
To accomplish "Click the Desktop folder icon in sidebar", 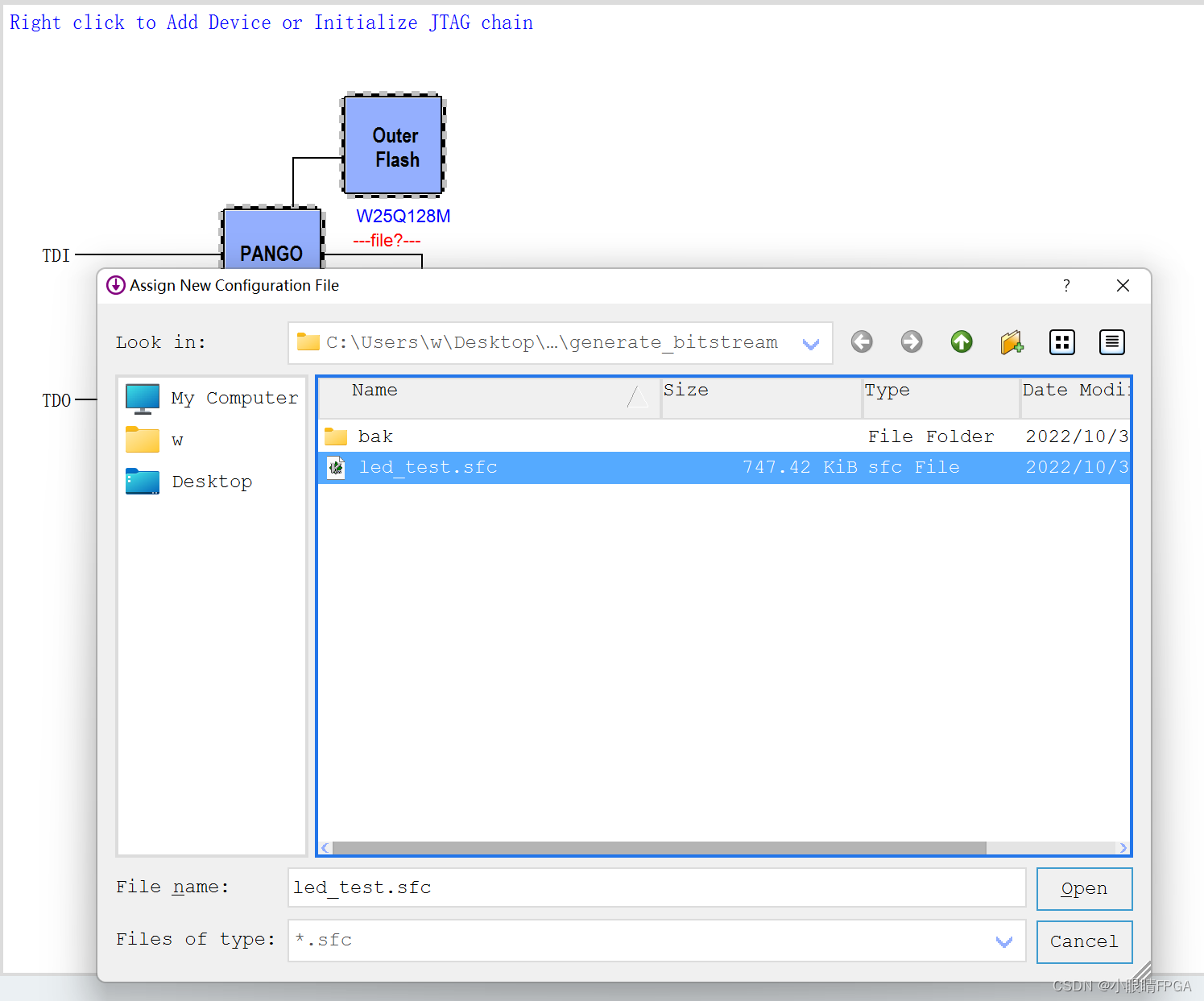I will 143,482.
